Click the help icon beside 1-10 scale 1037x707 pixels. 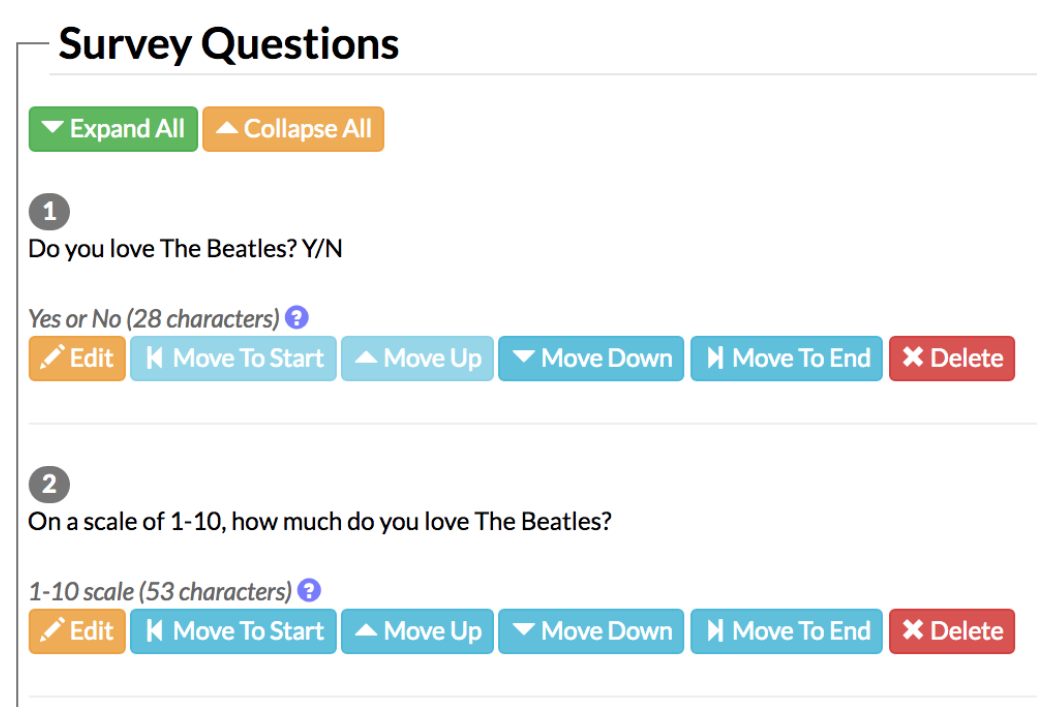pyautogui.click(x=309, y=591)
